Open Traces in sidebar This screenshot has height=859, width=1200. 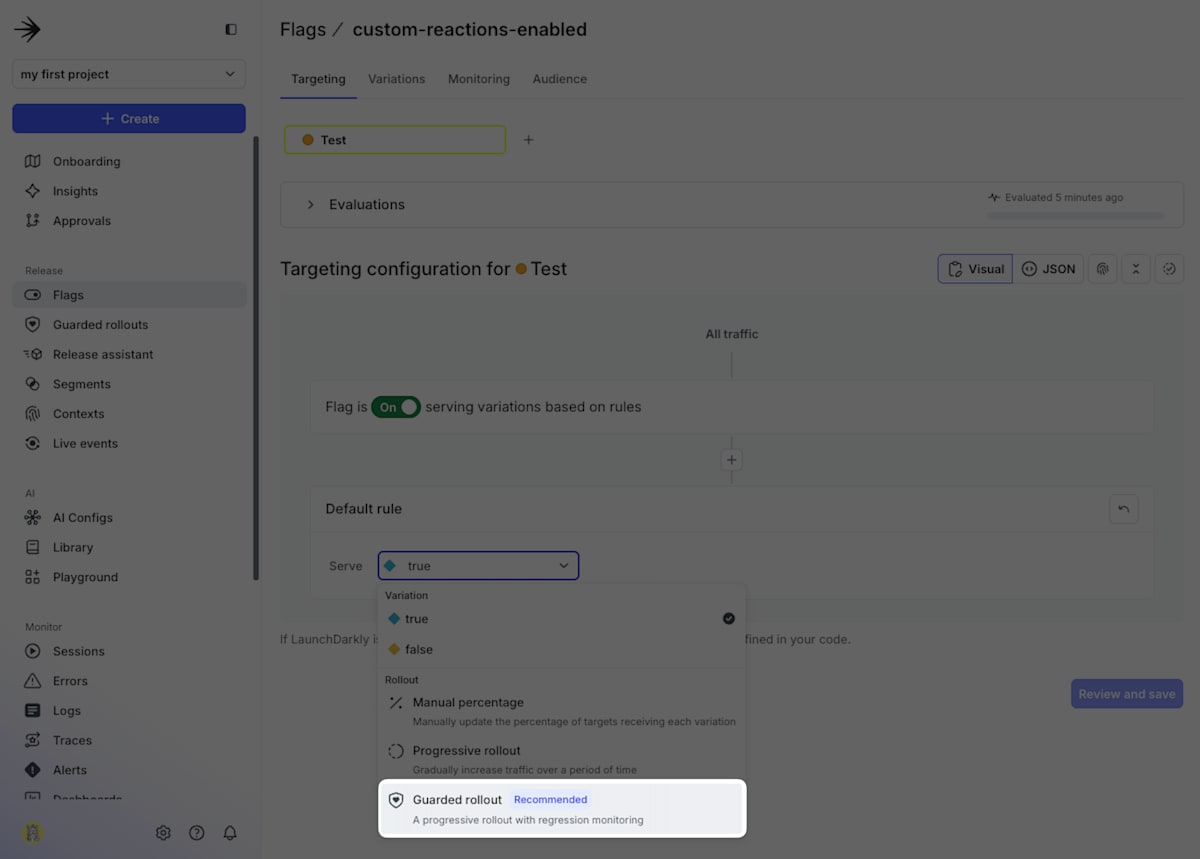pos(129,740)
